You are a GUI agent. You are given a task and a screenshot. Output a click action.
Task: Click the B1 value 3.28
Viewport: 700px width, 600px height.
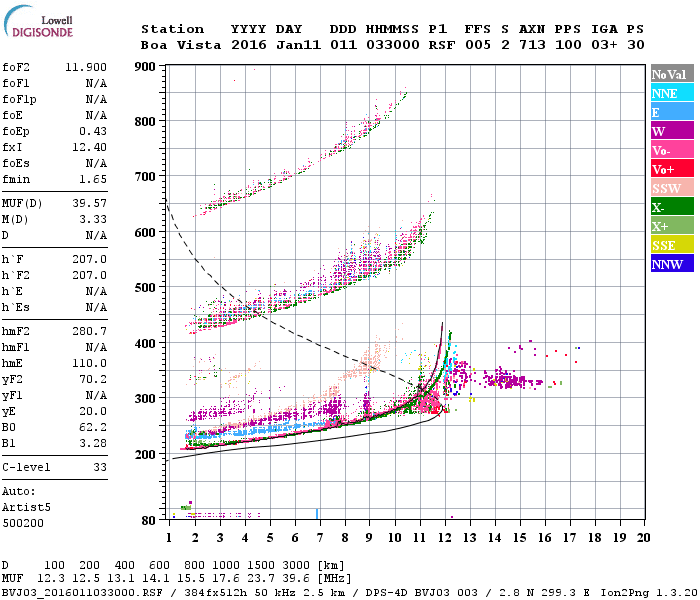tap(93, 443)
